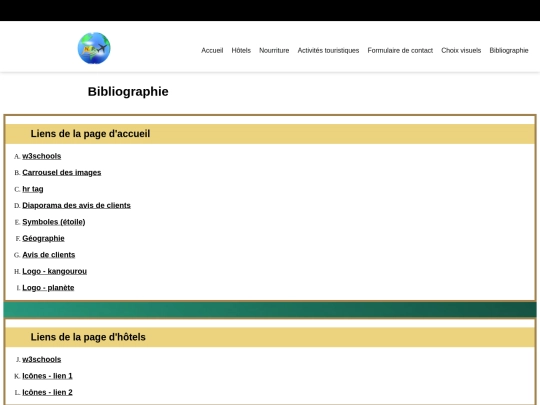Image resolution: width=540 pixels, height=405 pixels.
Task: Follow the Icônes - lien 1 link
Action: click(x=48, y=376)
